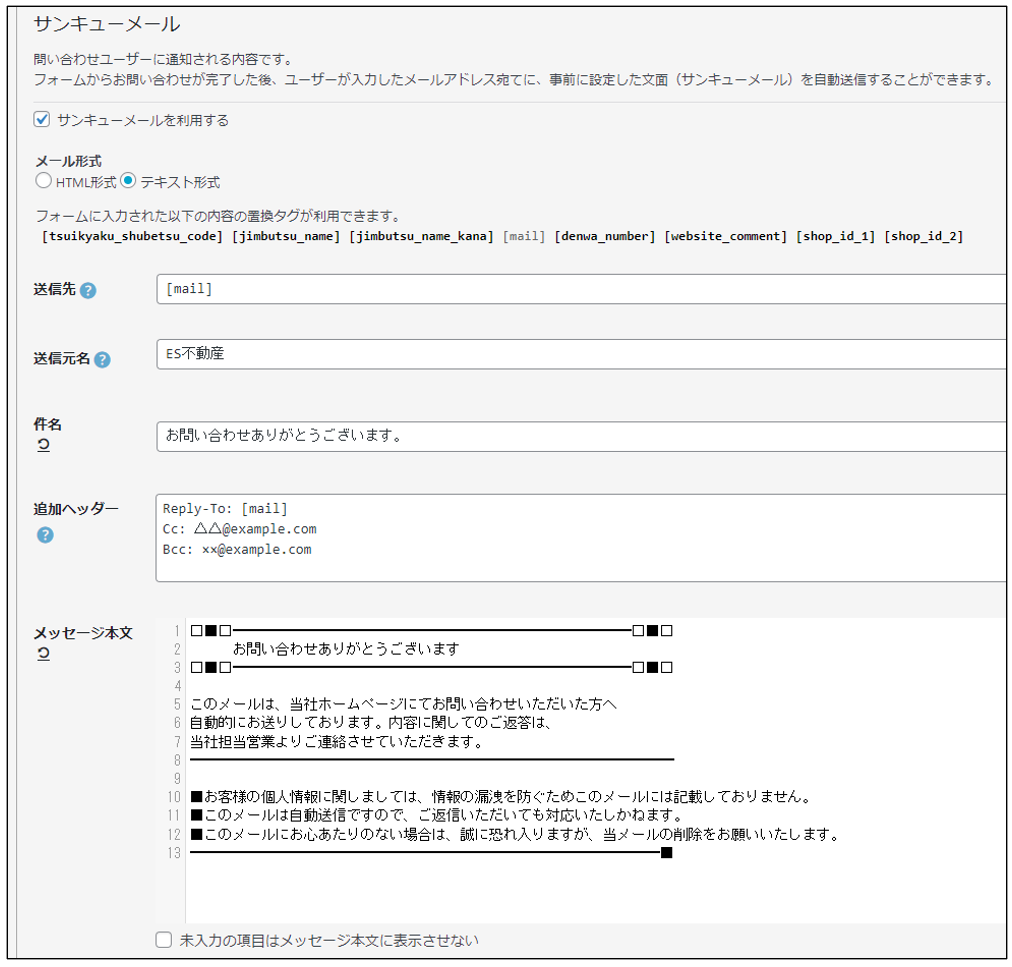Enable 未入力の項目はメッセージ本文に表示させない checkbox

164,940
